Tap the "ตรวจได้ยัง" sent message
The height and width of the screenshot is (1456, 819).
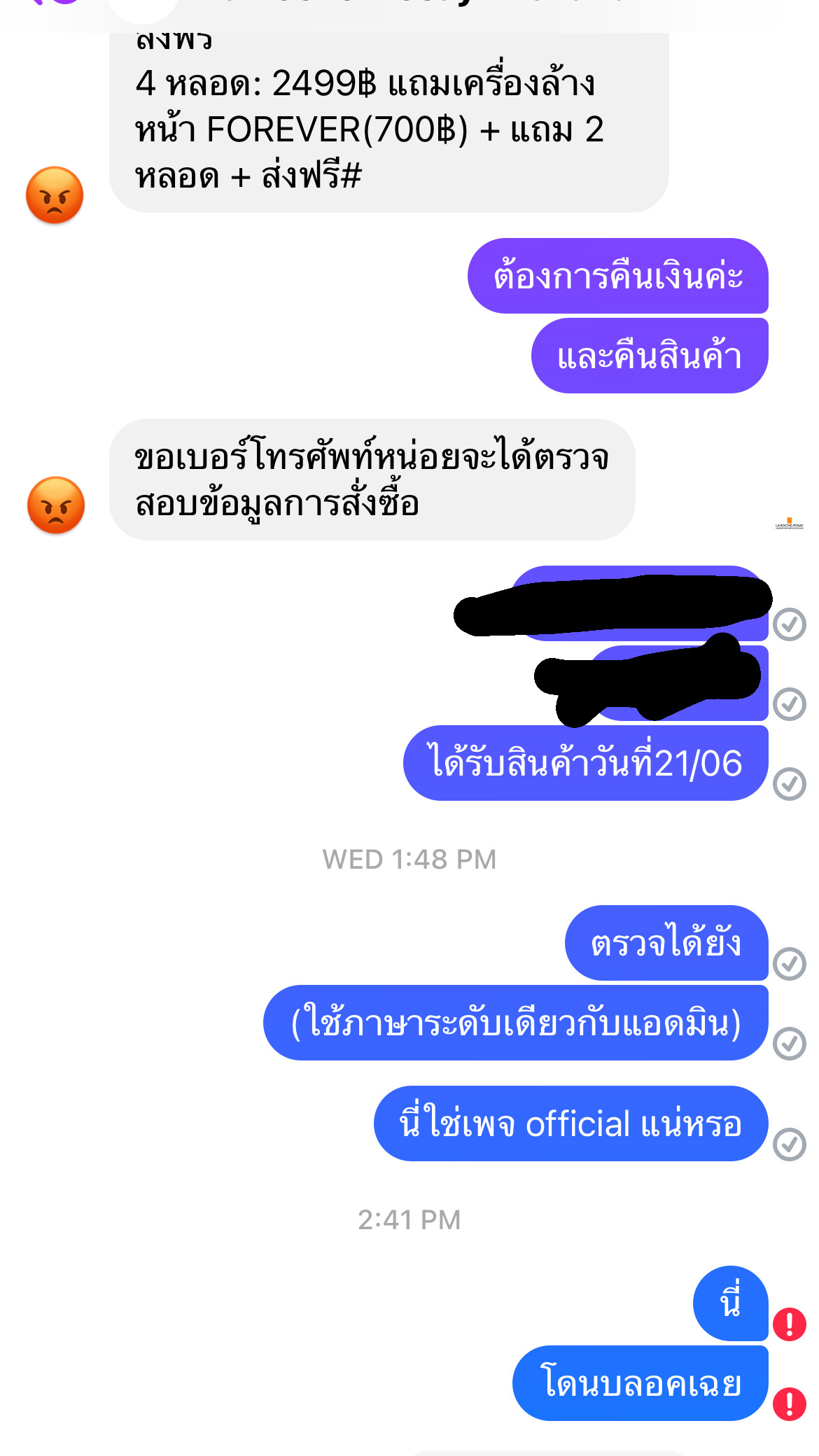pos(666,943)
